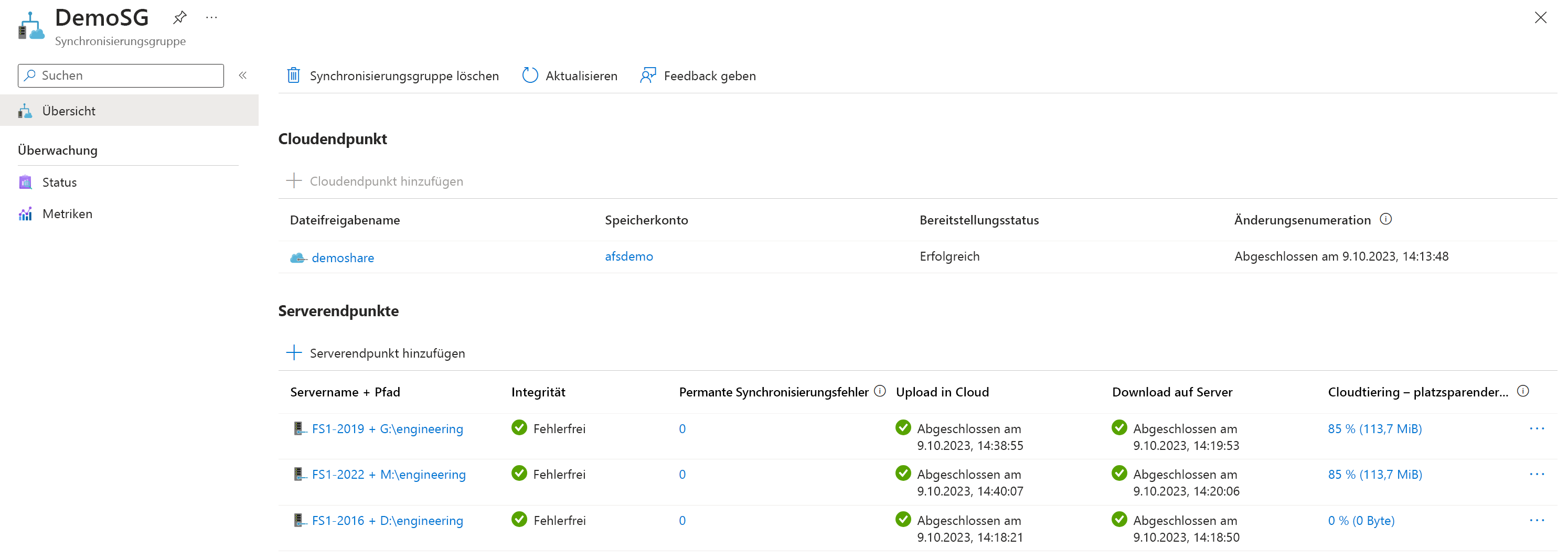The image size is (1568, 559).
Task: Open the 85 % (113,7 MiB) tiering link for FS1-2022
Action: 1374,475
